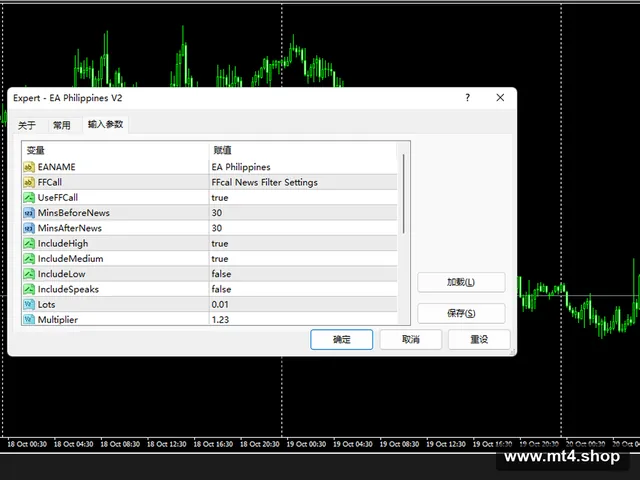
Task: Select the UseFFCall value true
Action: coord(220,198)
